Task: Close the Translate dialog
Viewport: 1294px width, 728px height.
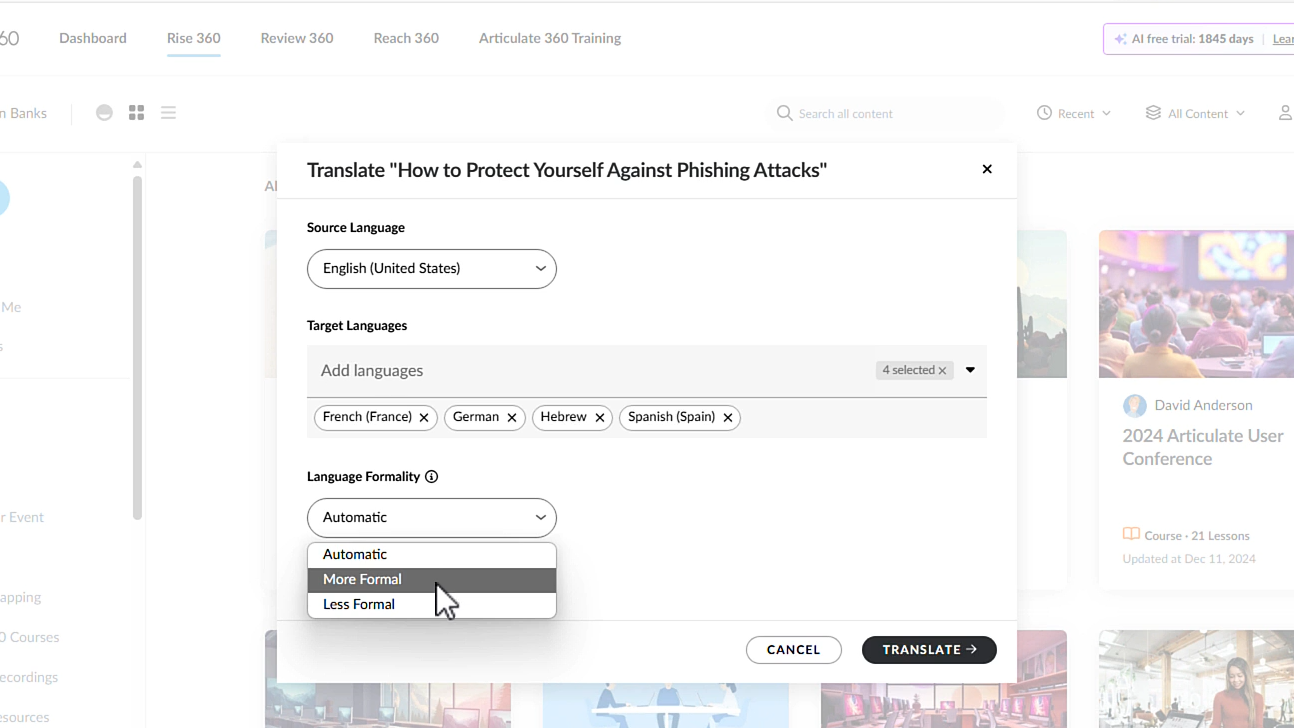Action: [x=987, y=169]
